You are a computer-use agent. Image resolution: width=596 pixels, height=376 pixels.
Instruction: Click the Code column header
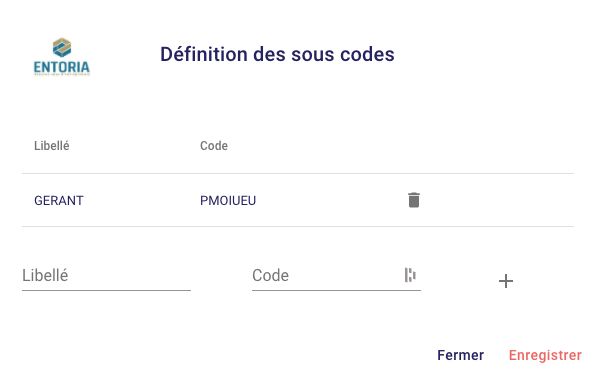(214, 146)
